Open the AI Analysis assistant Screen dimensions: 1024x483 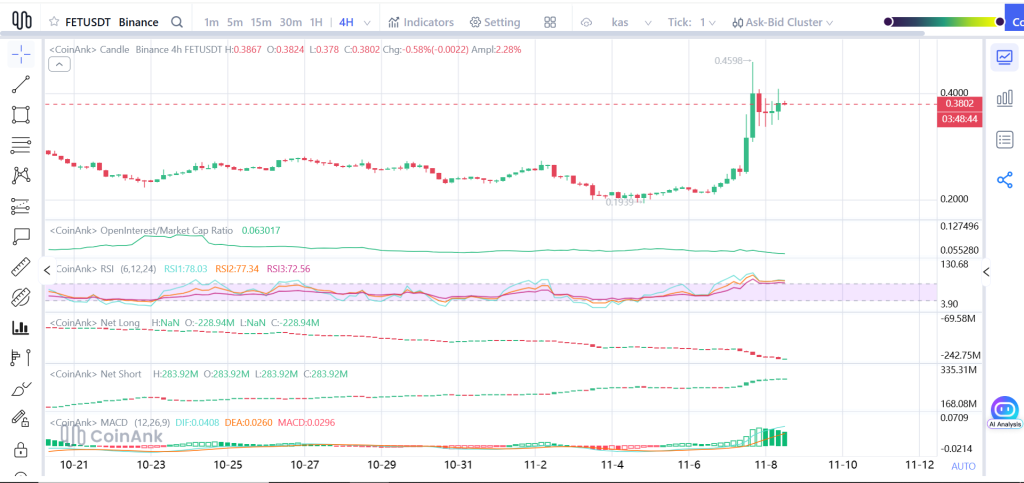tap(1004, 410)
